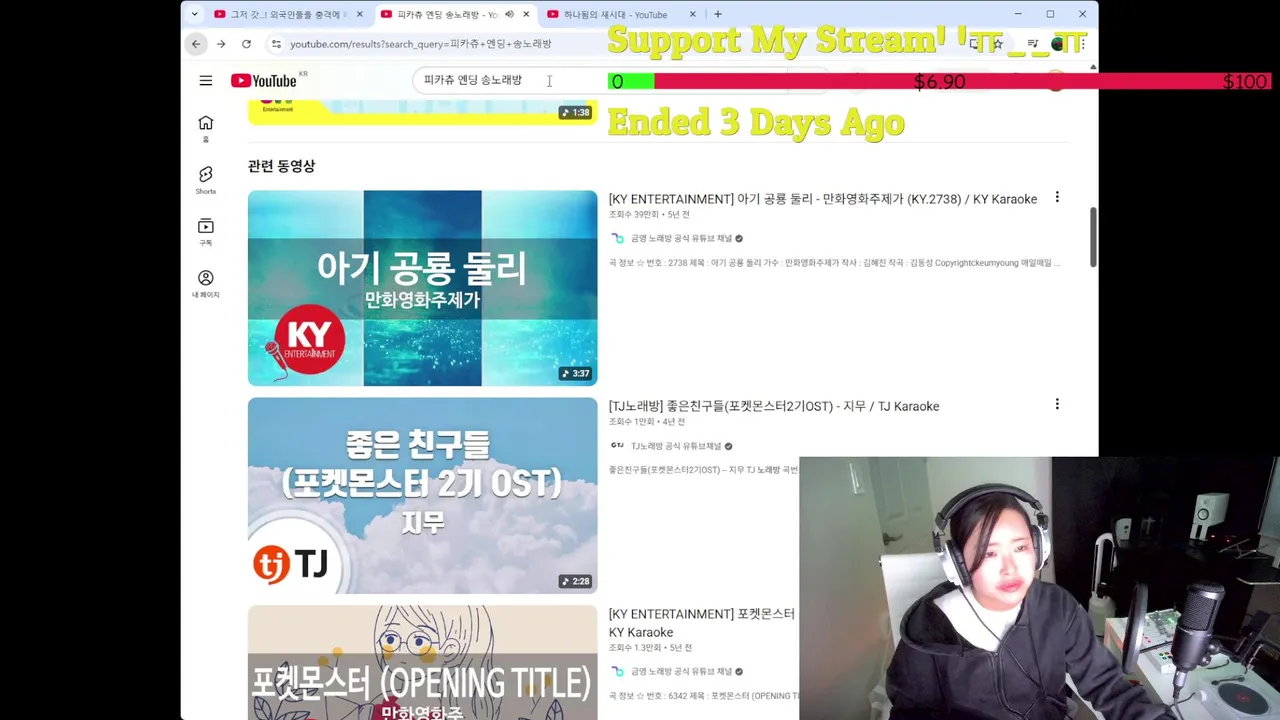Screen dimensions: 1280x720
Task: Mute audio via the tab speaker icon
Action: 509,14
